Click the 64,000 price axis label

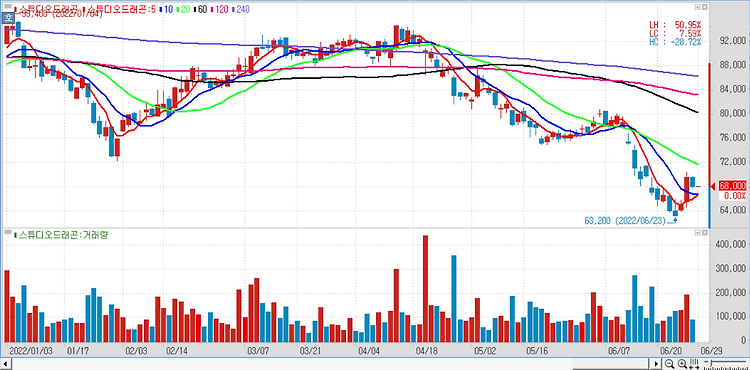tap(732, 210)
